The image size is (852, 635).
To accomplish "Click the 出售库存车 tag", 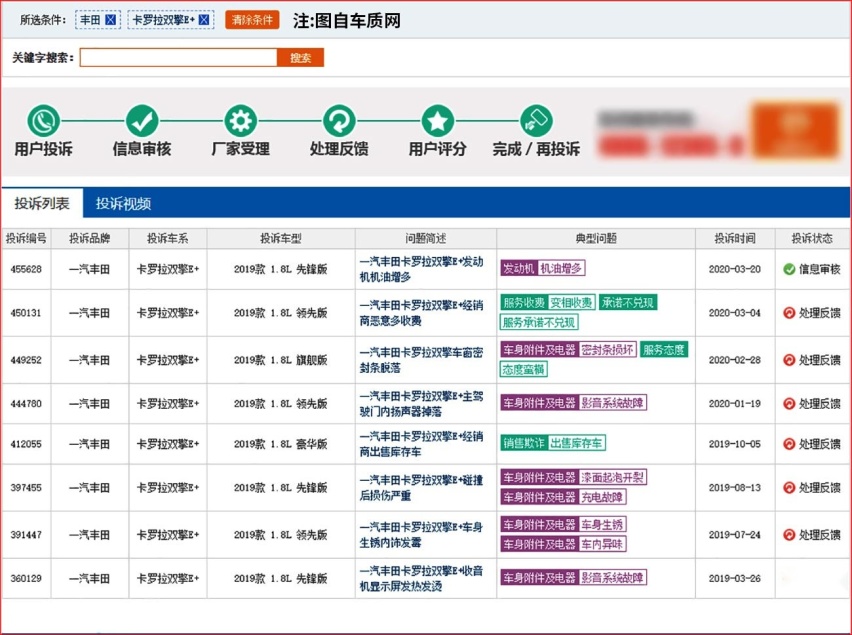I will [576, 443].
